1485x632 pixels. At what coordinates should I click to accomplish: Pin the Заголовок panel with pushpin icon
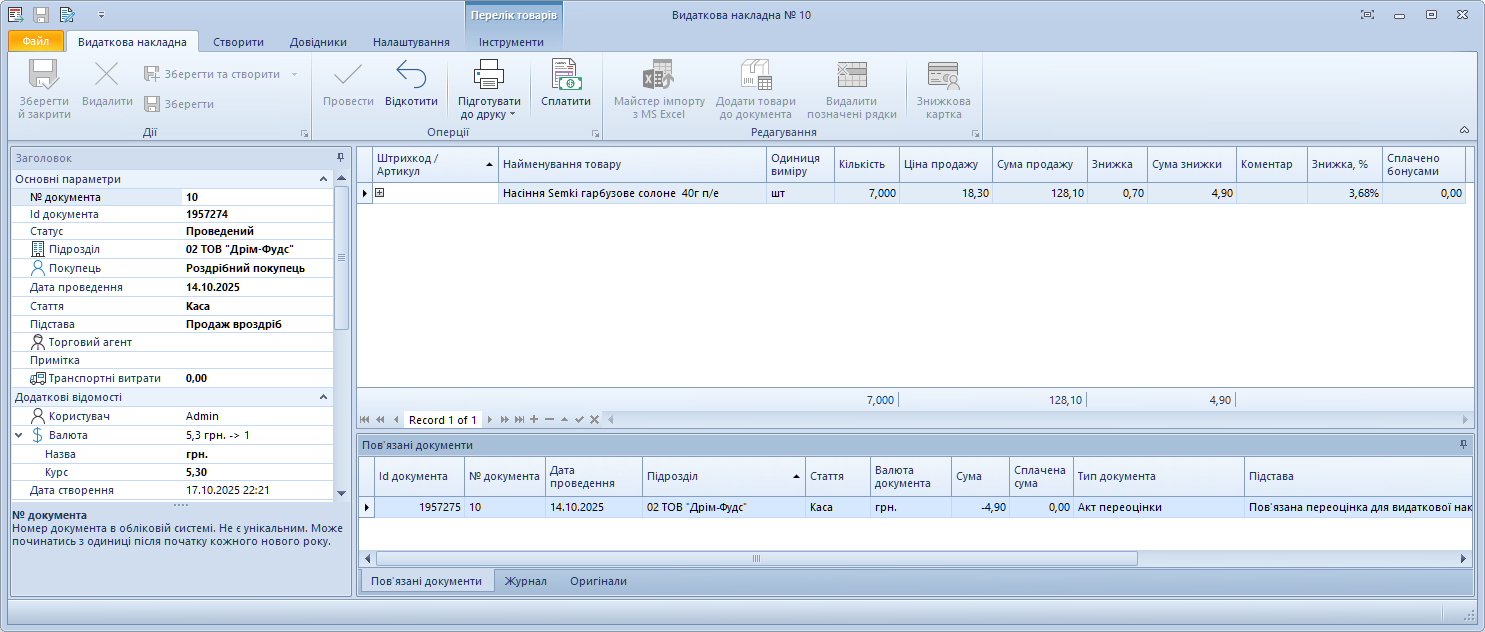[340, 158]
